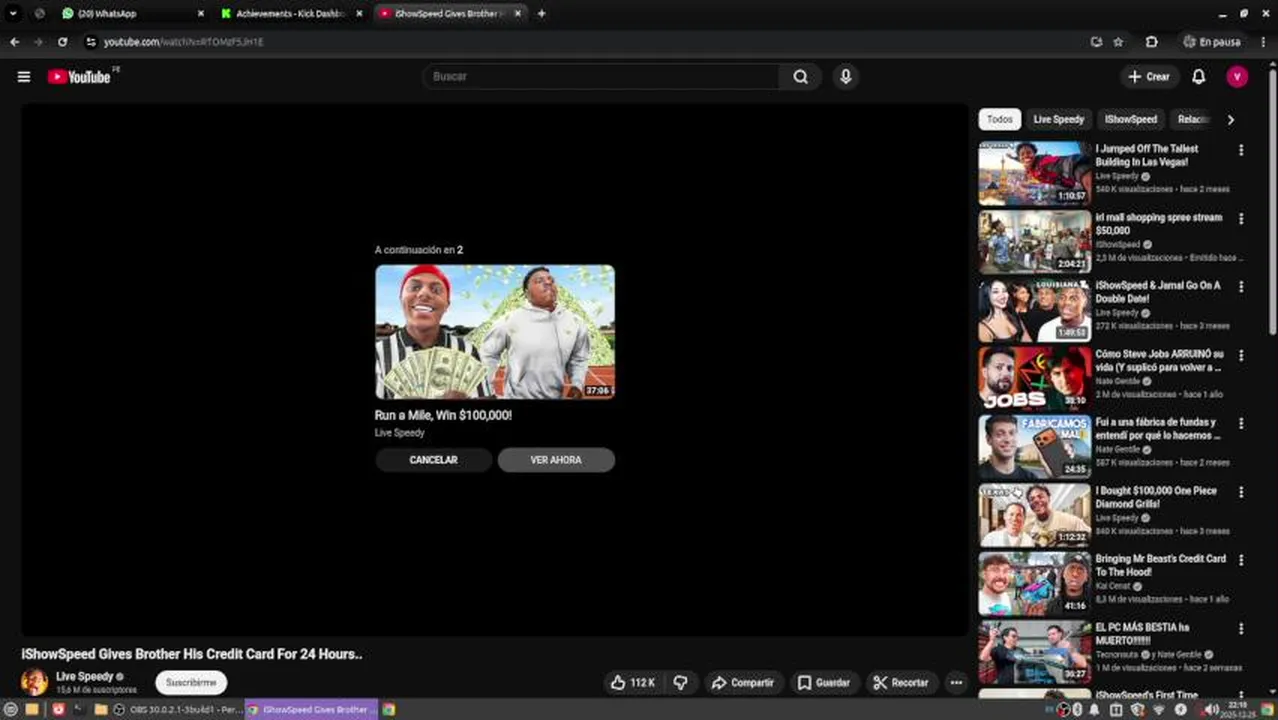Open the browser tab search dropdown
Screen dimensions: 1278x720
(x=13, y=13)
